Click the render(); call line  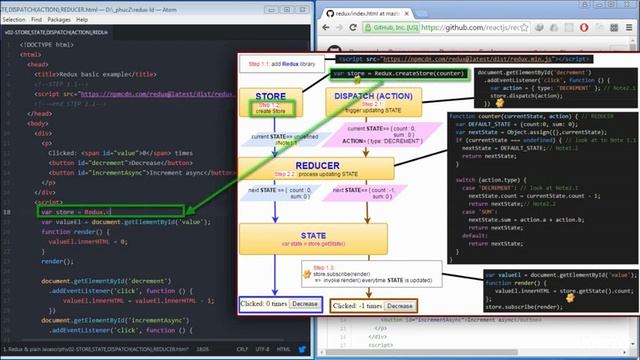pos(58,261)
